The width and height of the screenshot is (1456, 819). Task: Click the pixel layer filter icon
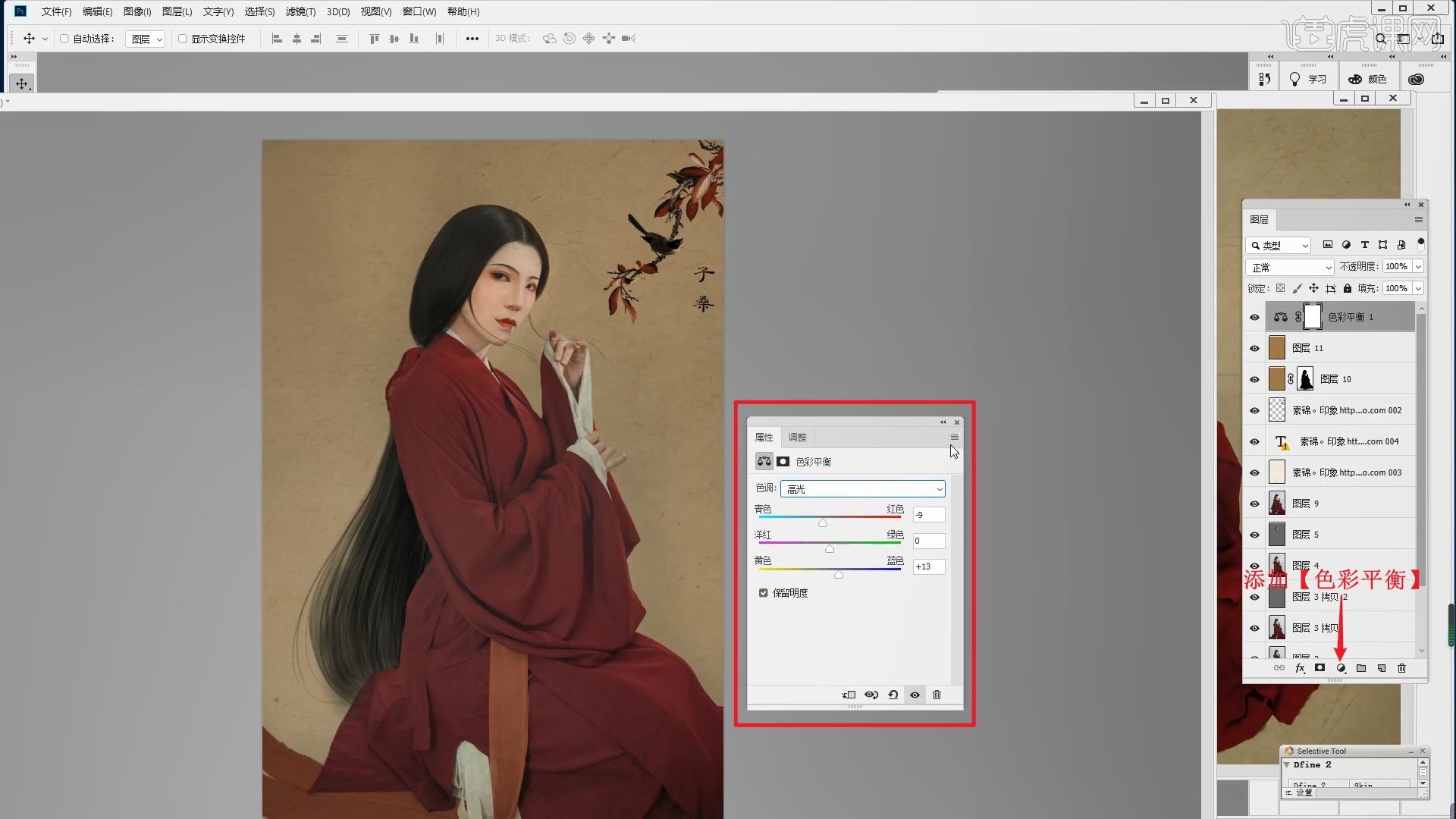coord(1327,245)
